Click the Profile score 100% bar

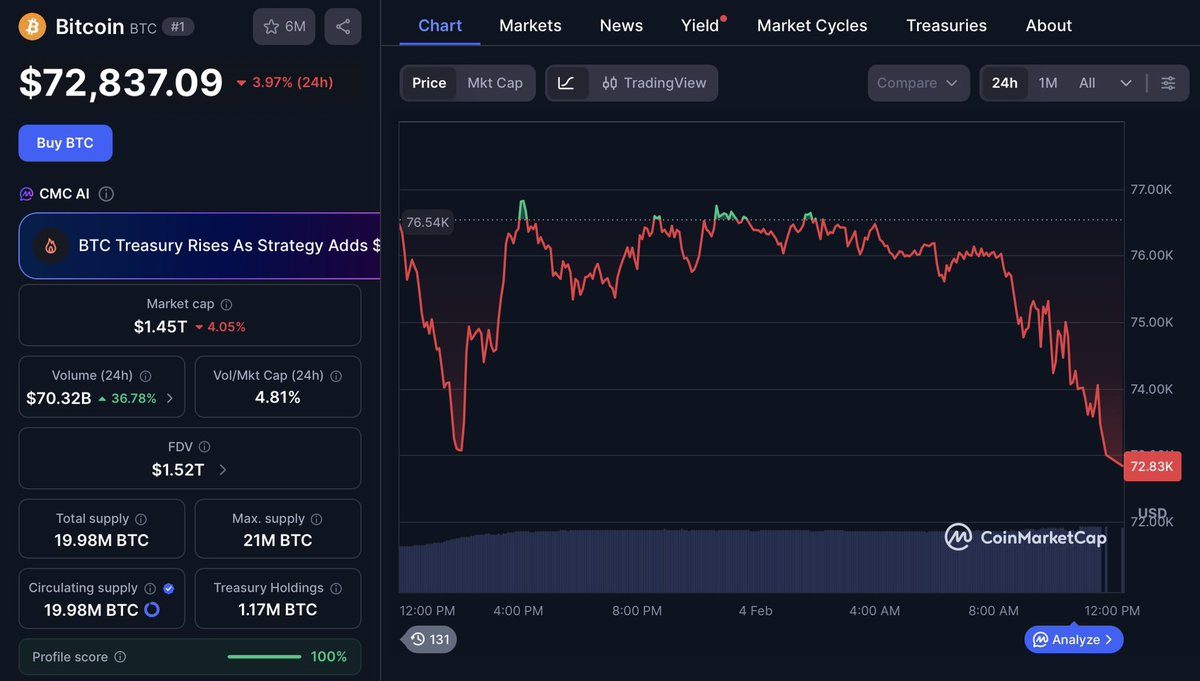(x=264, y=657)
